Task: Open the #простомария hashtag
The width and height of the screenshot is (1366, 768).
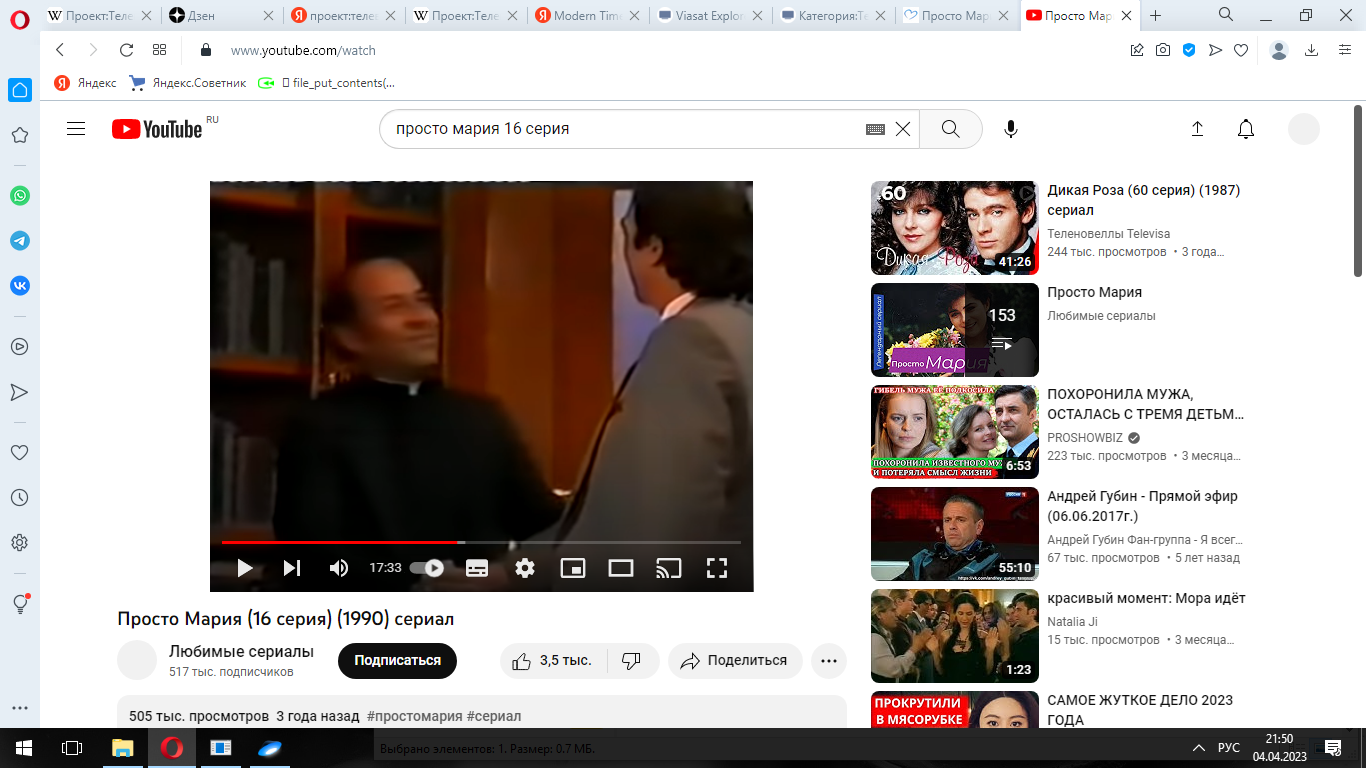Action: [415, 716]
